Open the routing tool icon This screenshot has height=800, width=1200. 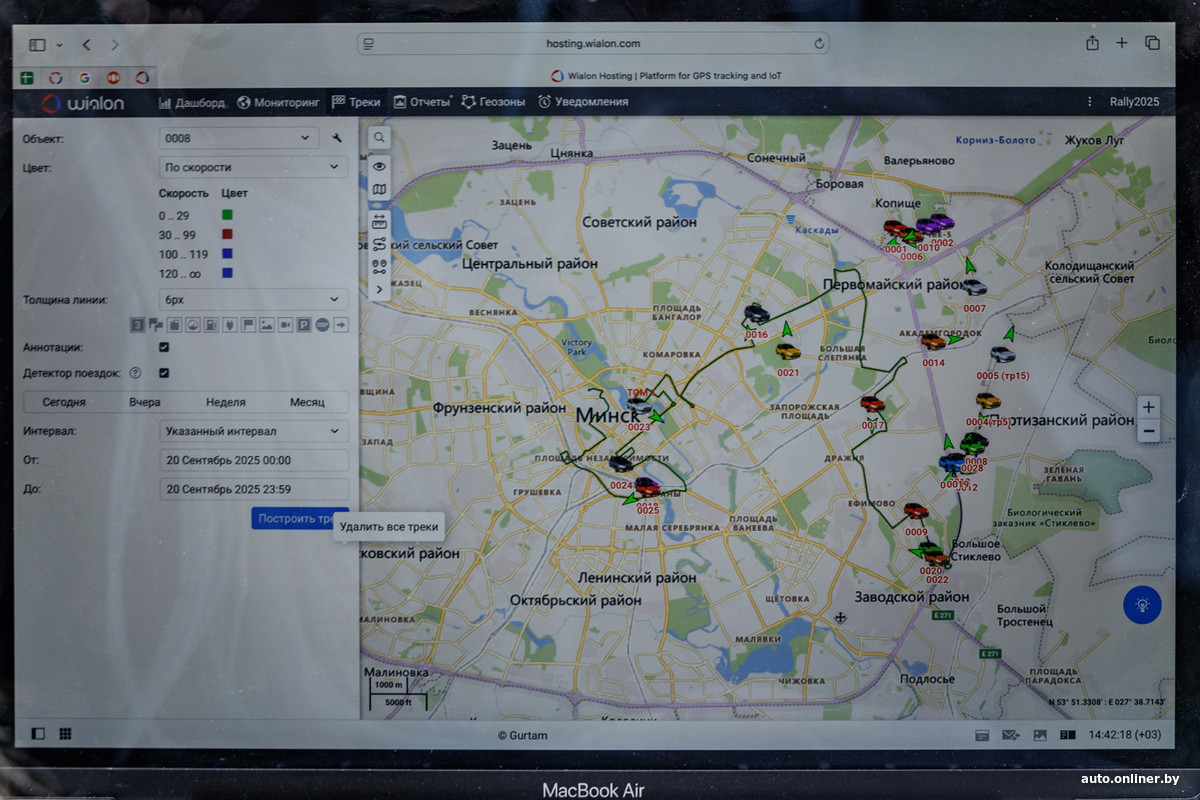point(380,244)
